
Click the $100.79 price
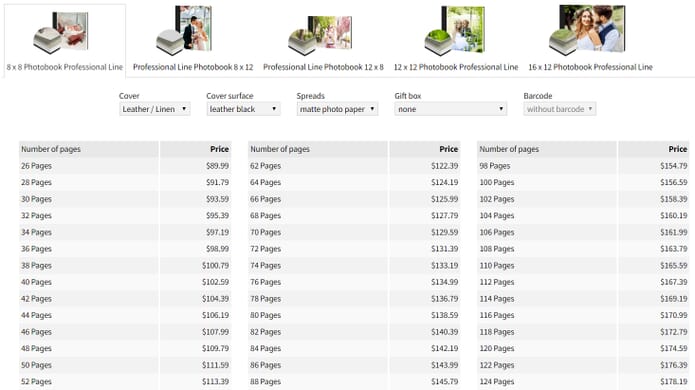coord(215,265)
